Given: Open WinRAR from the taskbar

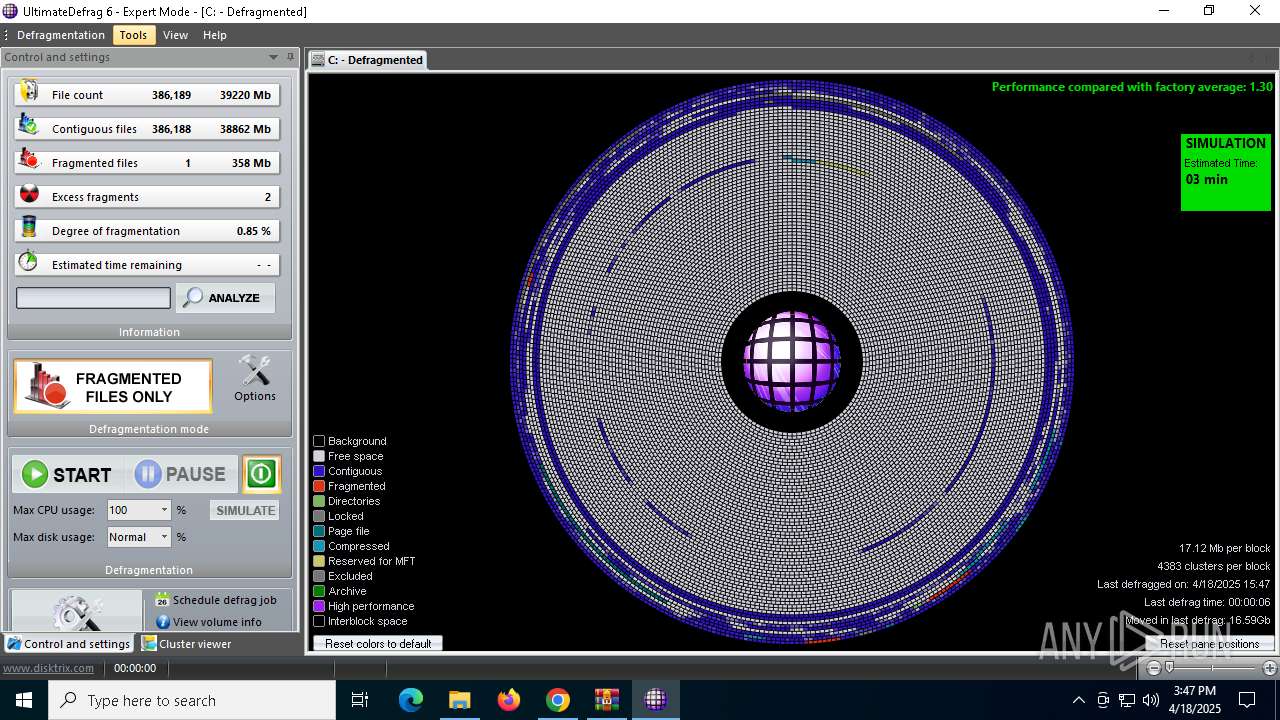Looking at the screenshot, I should coord(607,700).
